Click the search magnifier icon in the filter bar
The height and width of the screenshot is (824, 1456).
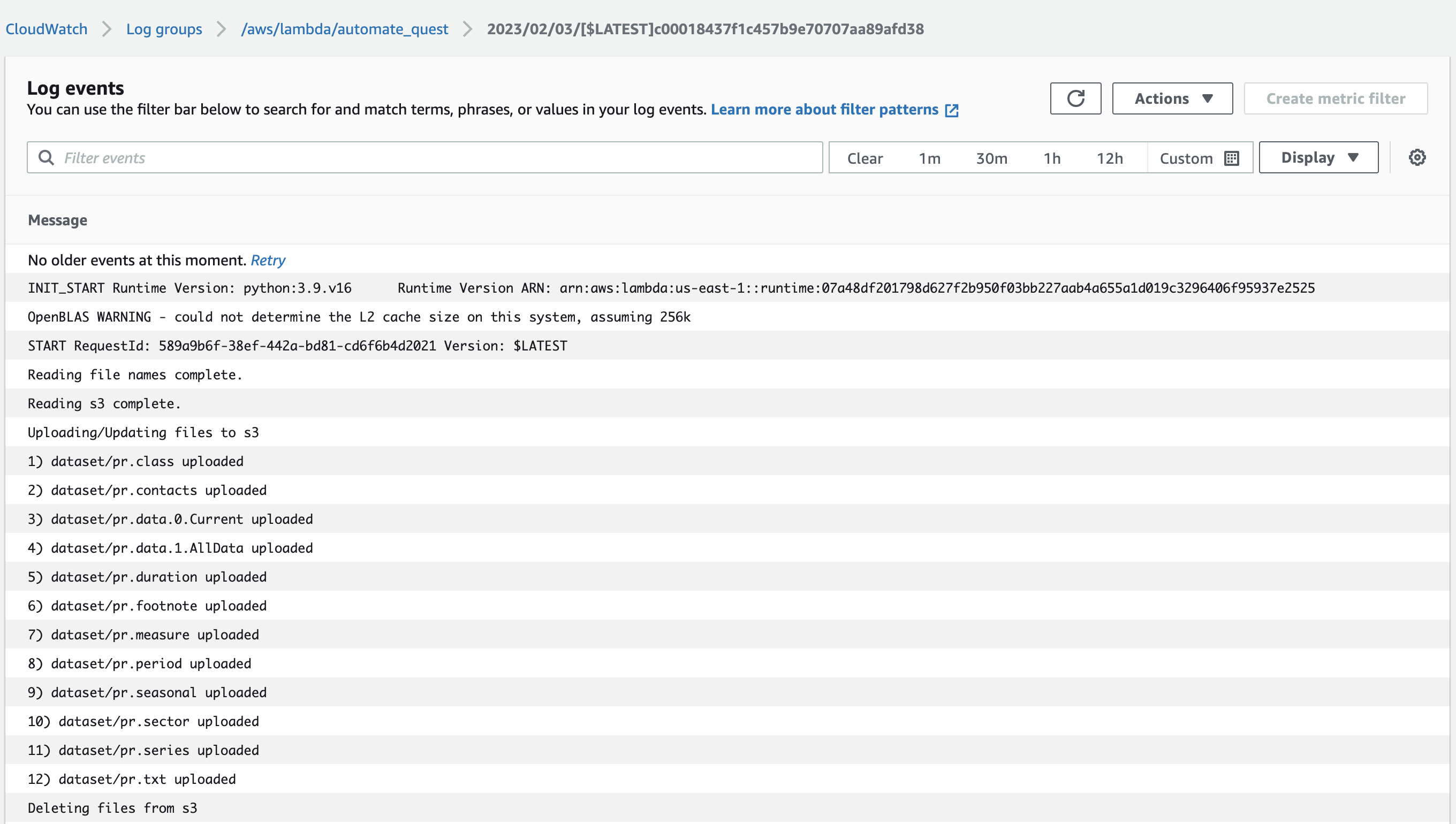coord(47,158)
